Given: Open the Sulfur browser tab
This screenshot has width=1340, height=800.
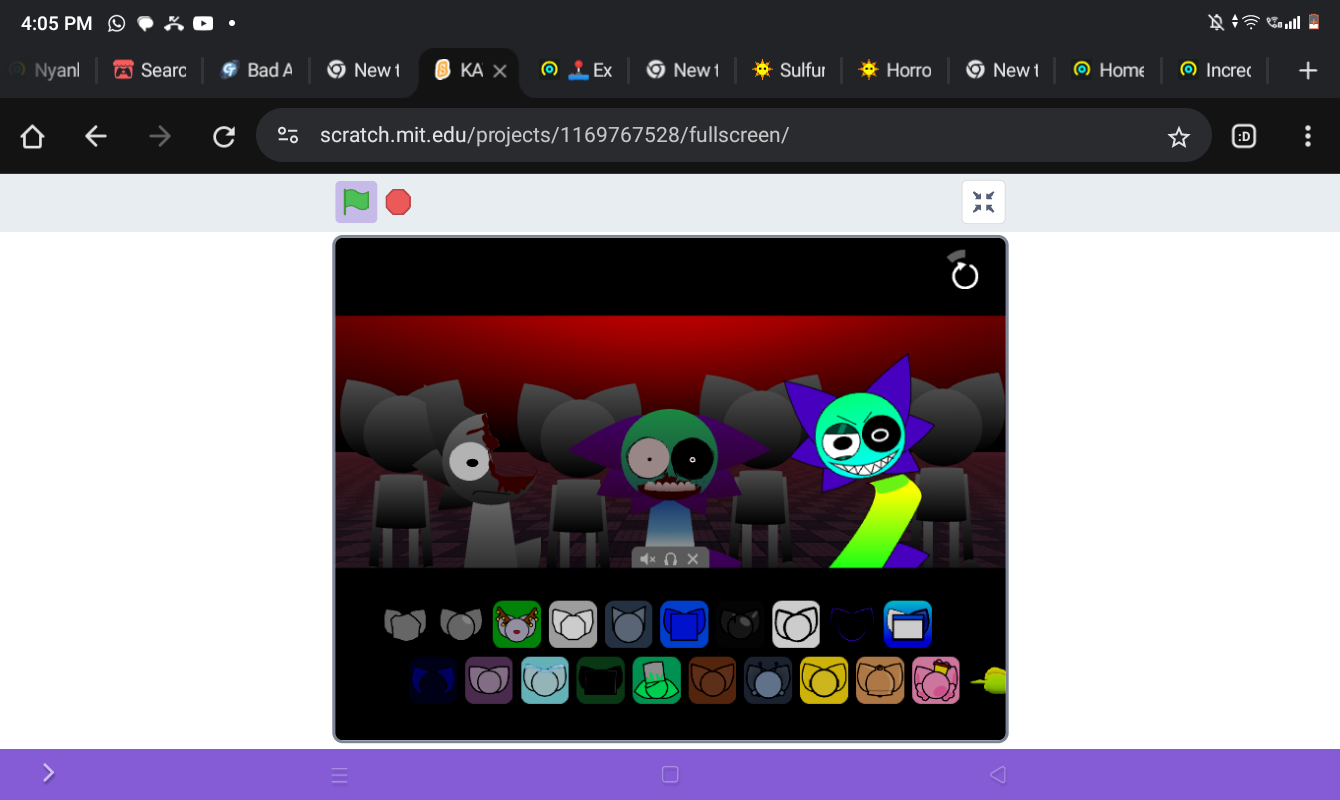Looking at the screenshot, I should click(789, 70).
